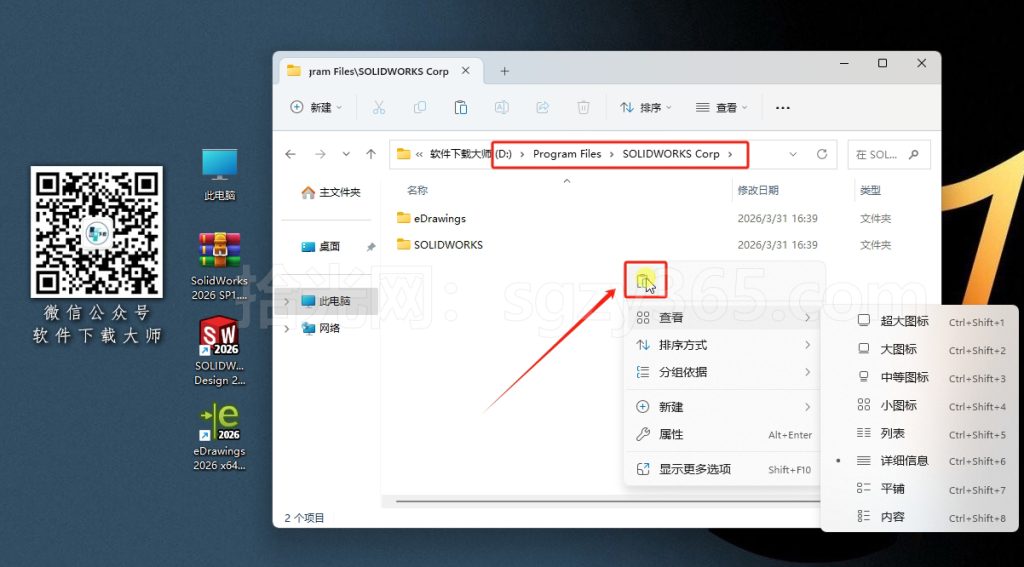Expand the hidden path « in address bar
The image size is (1024, 567).
coord(419,155)
